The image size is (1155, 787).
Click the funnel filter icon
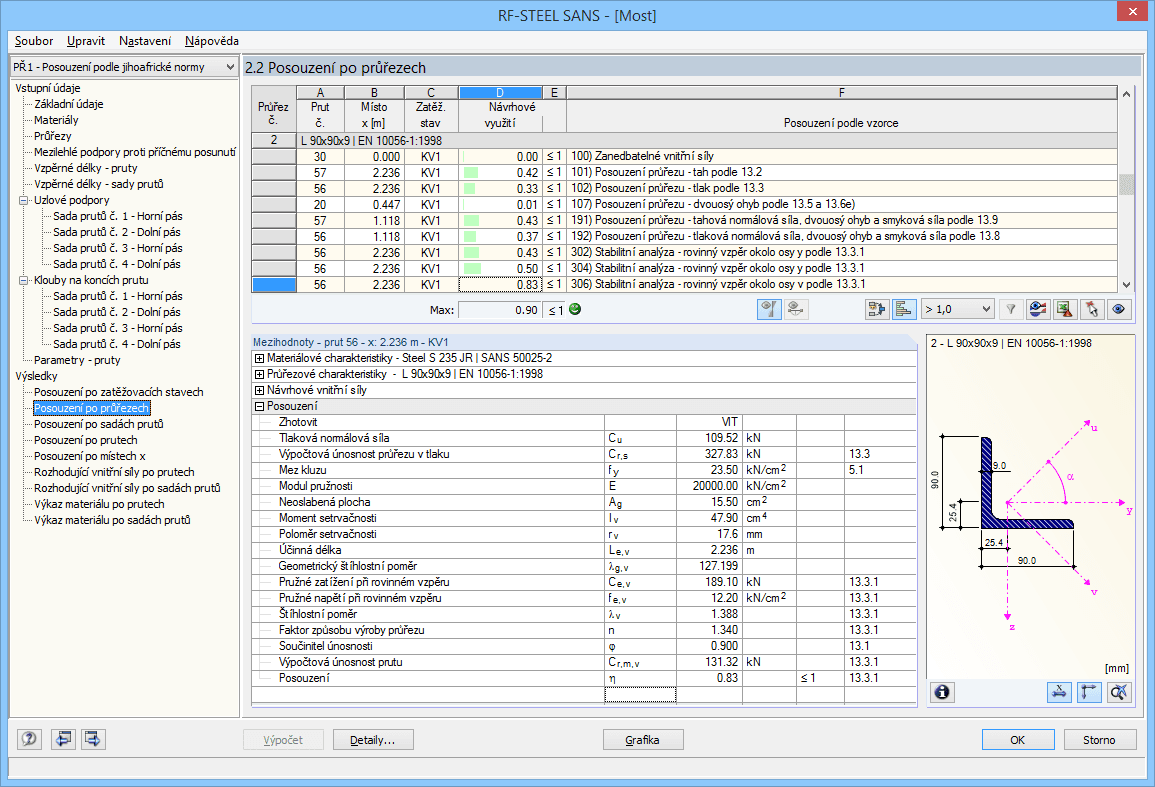1011,309
